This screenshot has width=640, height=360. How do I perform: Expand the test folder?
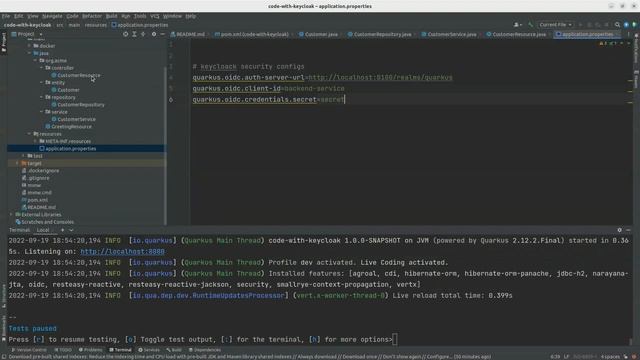click(x=23, y=156)
